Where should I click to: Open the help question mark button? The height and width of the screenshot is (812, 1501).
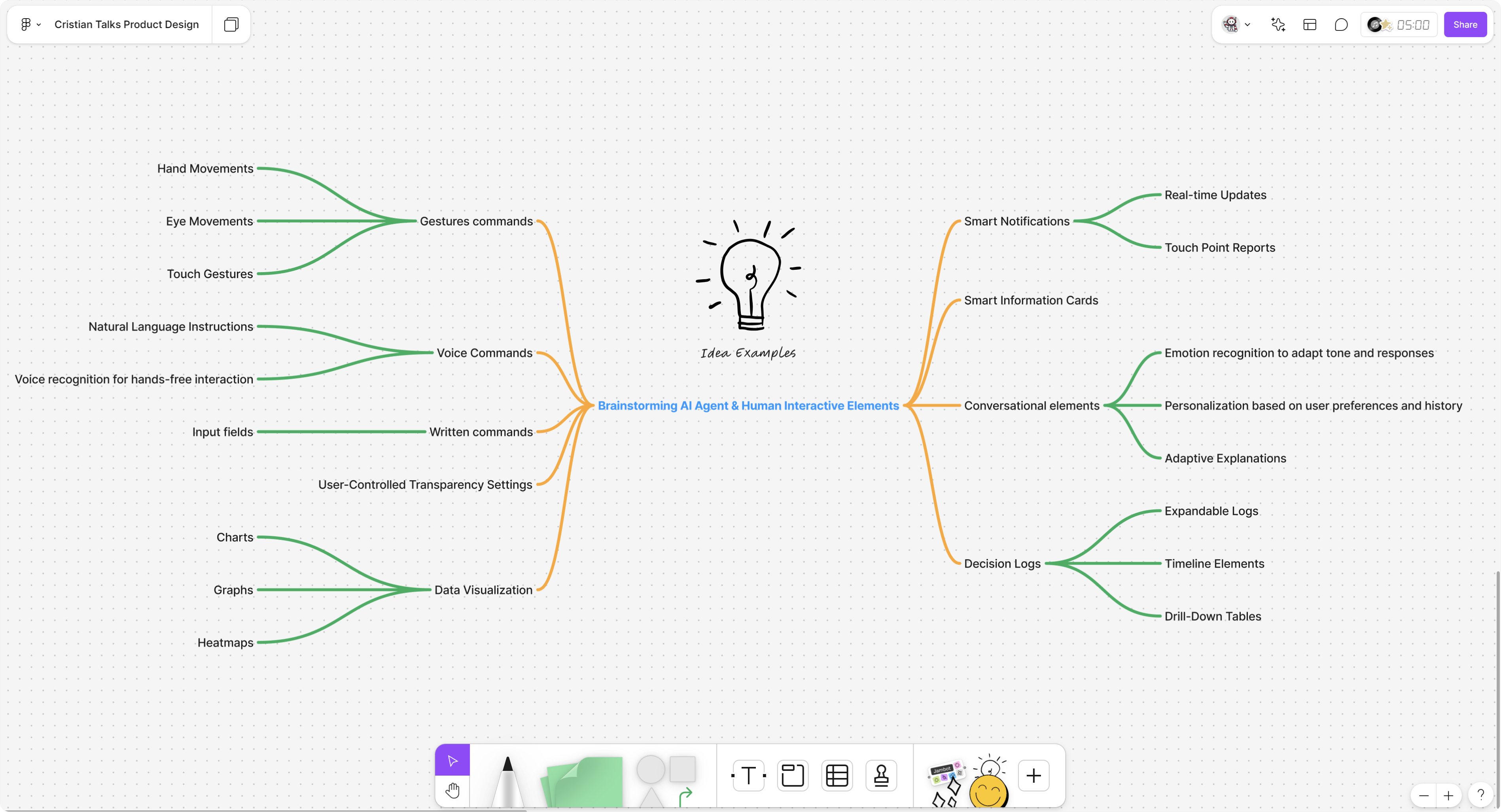tap(1480, 795)
